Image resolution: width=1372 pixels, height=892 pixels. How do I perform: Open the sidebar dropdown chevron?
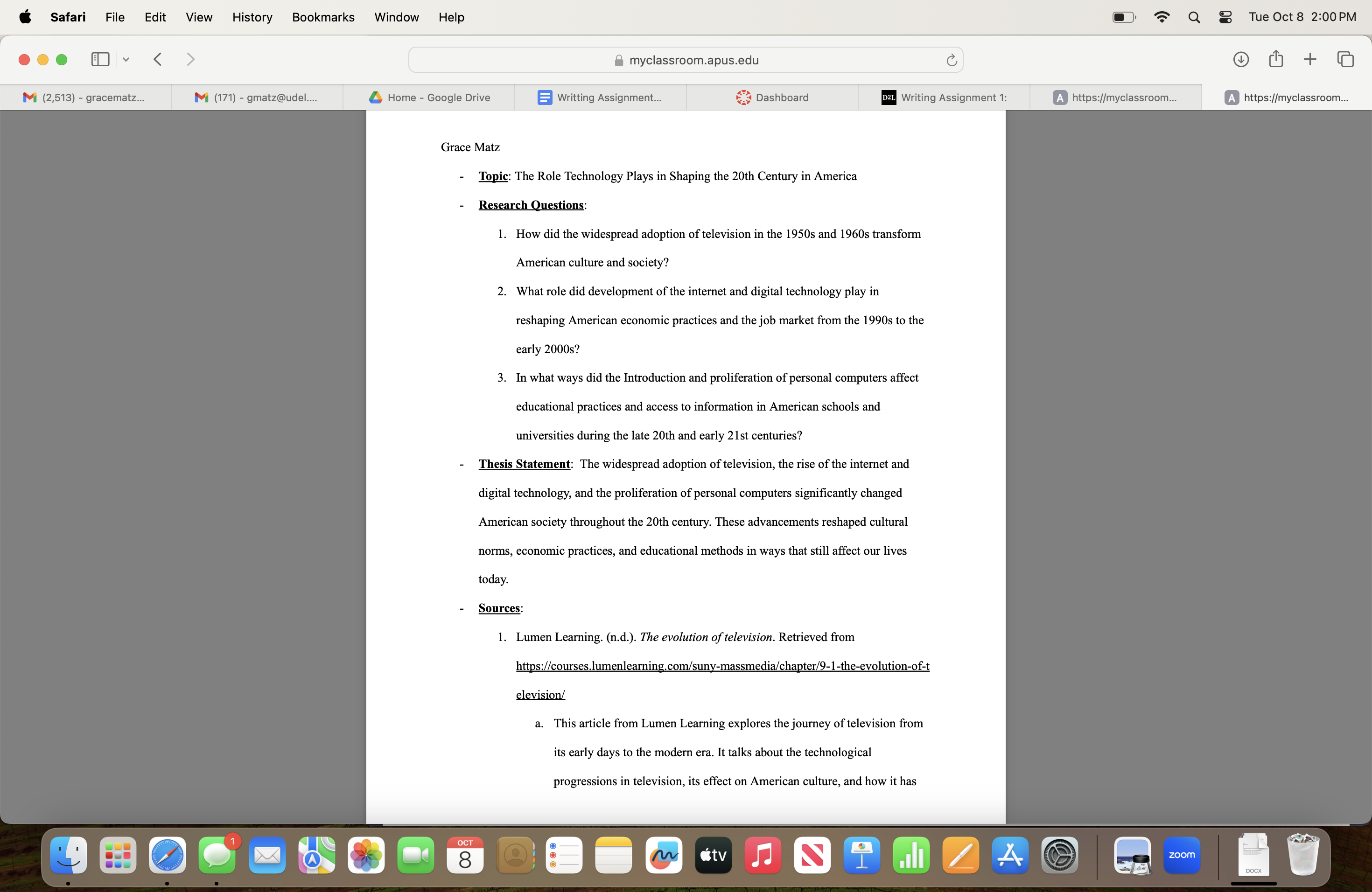pyautogui.click(x=126, y=59)
